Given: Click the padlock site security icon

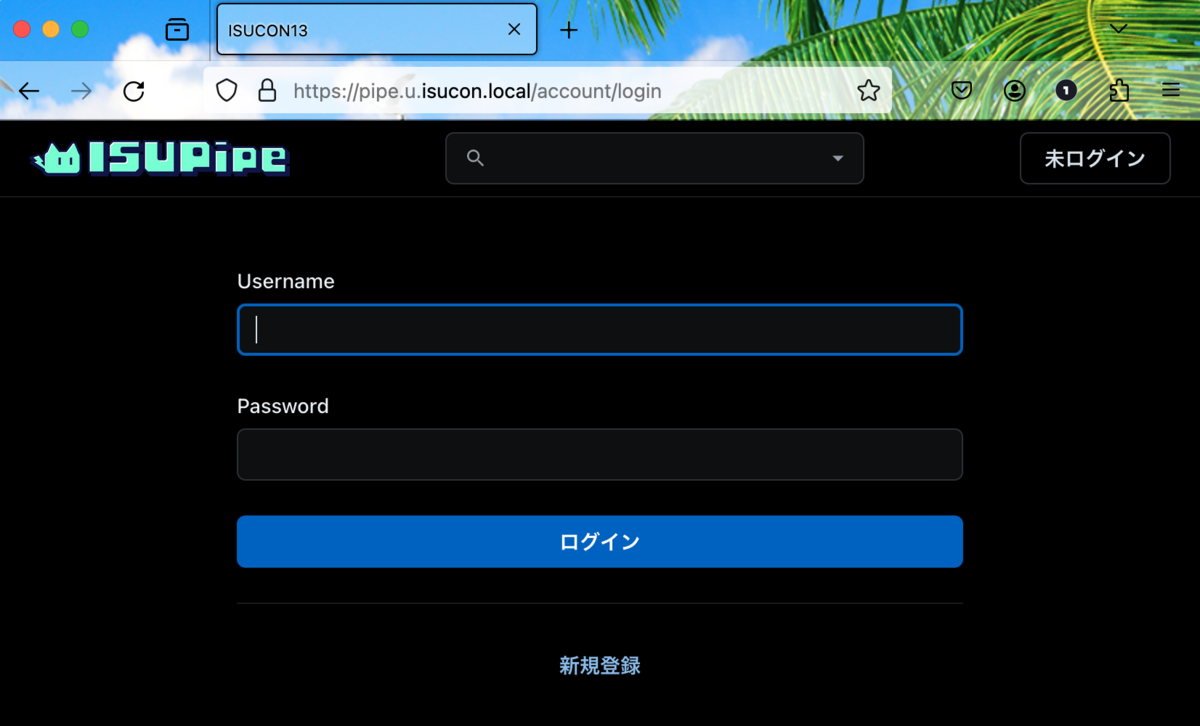Looking at the screenshot, I should [266, 90].
